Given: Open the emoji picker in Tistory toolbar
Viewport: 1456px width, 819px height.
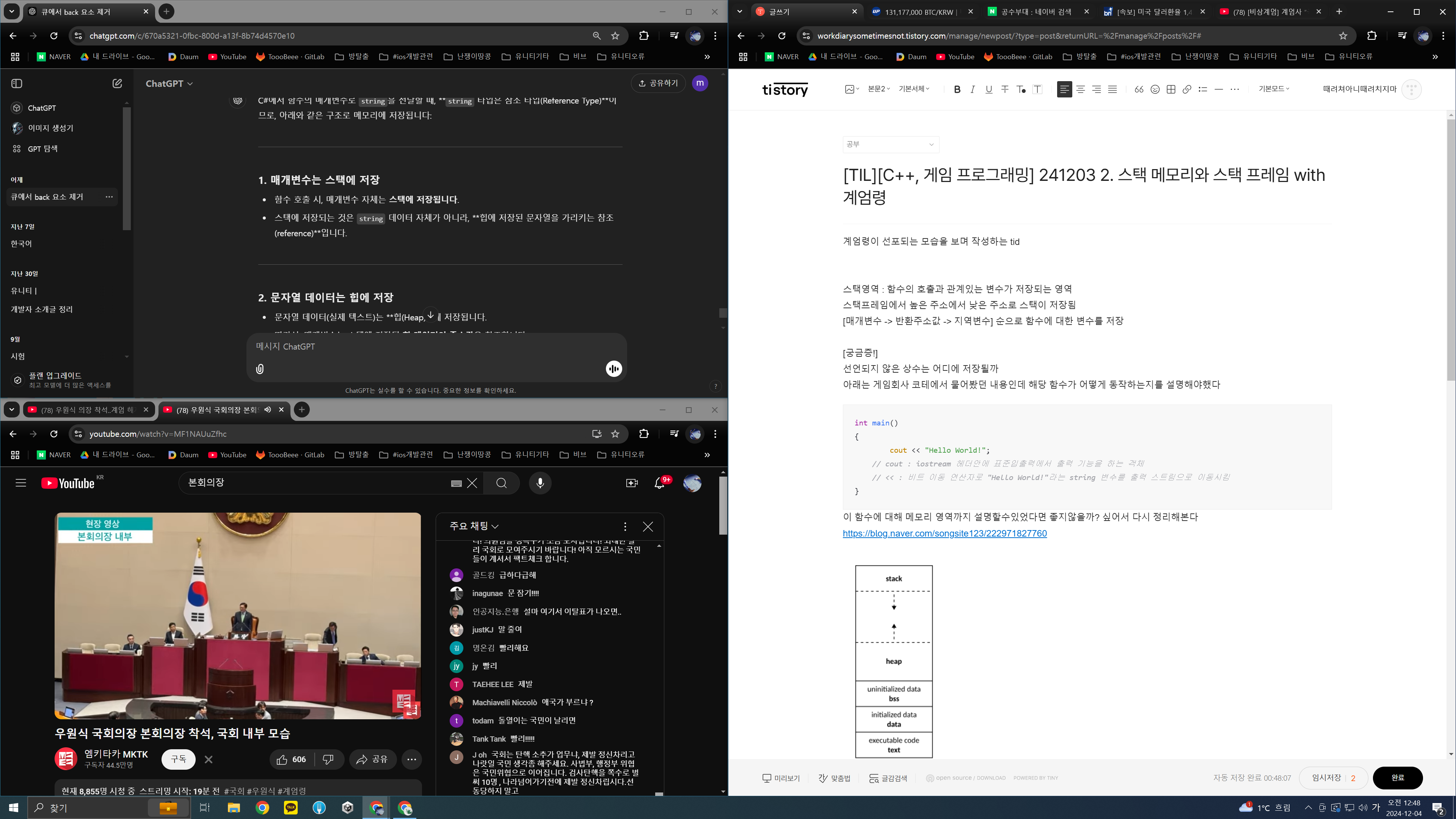Looking at the screenshot, I should (1155, 89).
